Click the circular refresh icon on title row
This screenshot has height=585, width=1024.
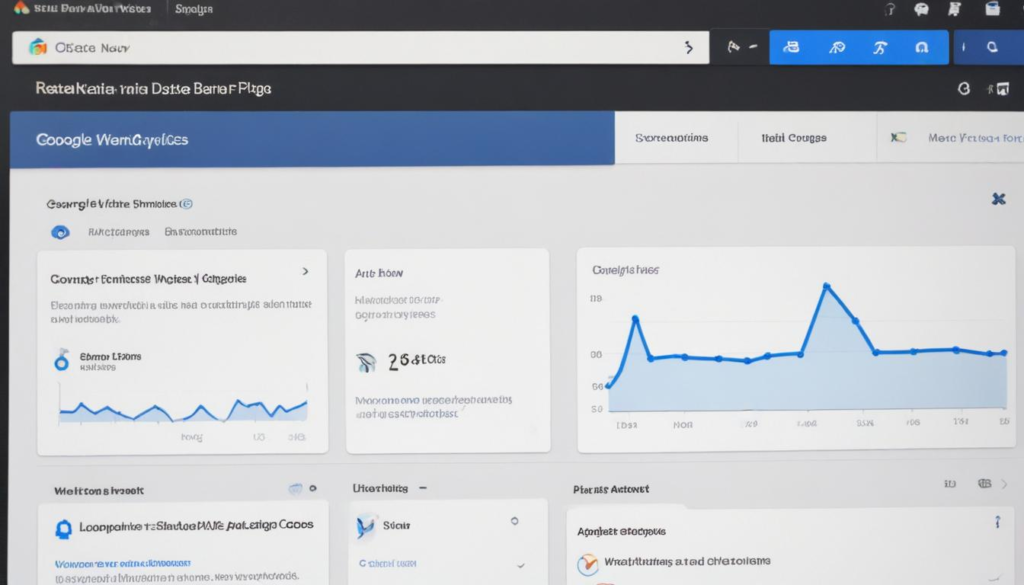[964, 88]
